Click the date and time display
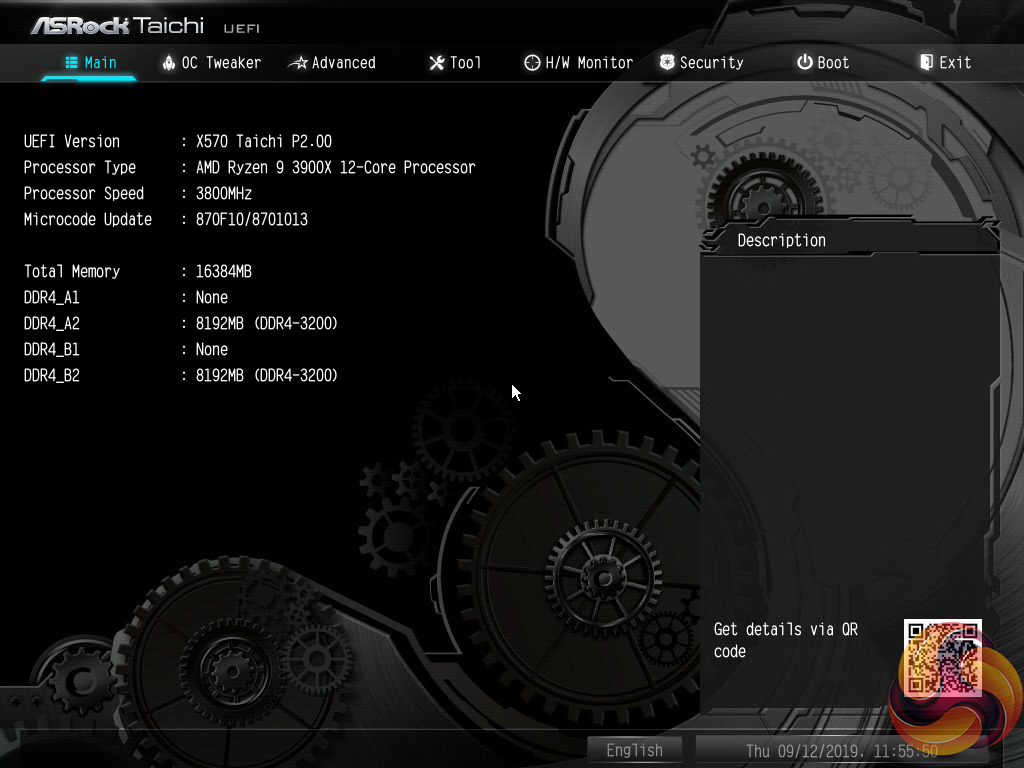Viewport: 1024px width, 768px height. (841, 751)
